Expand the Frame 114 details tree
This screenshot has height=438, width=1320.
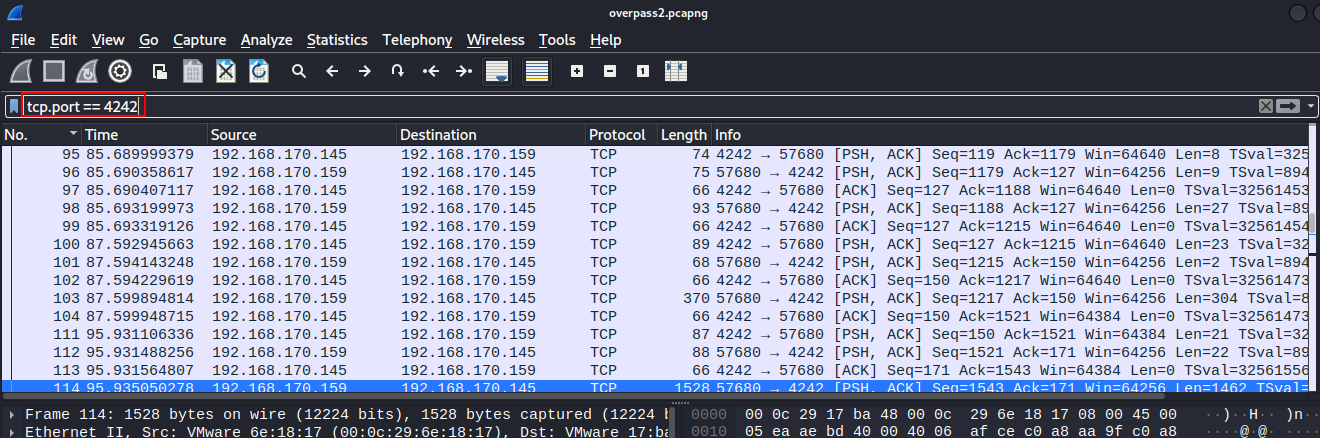[x=12, y=414]
